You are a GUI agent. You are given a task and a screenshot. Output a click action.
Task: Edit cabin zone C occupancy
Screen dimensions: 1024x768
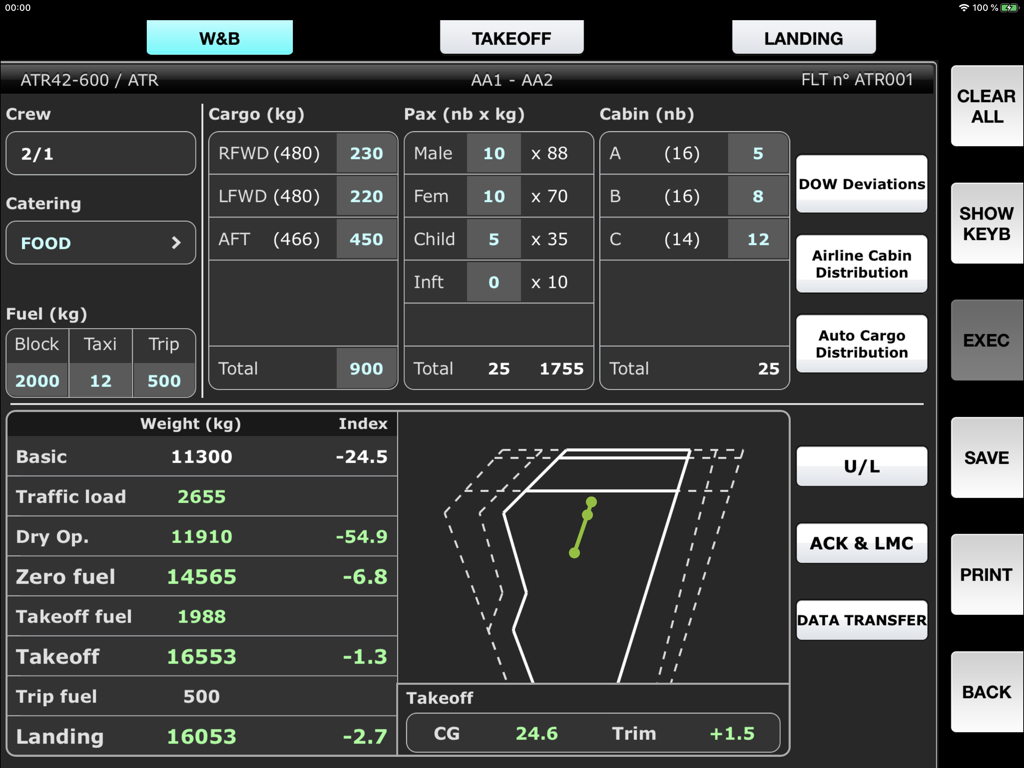click(x=758, y=239)
